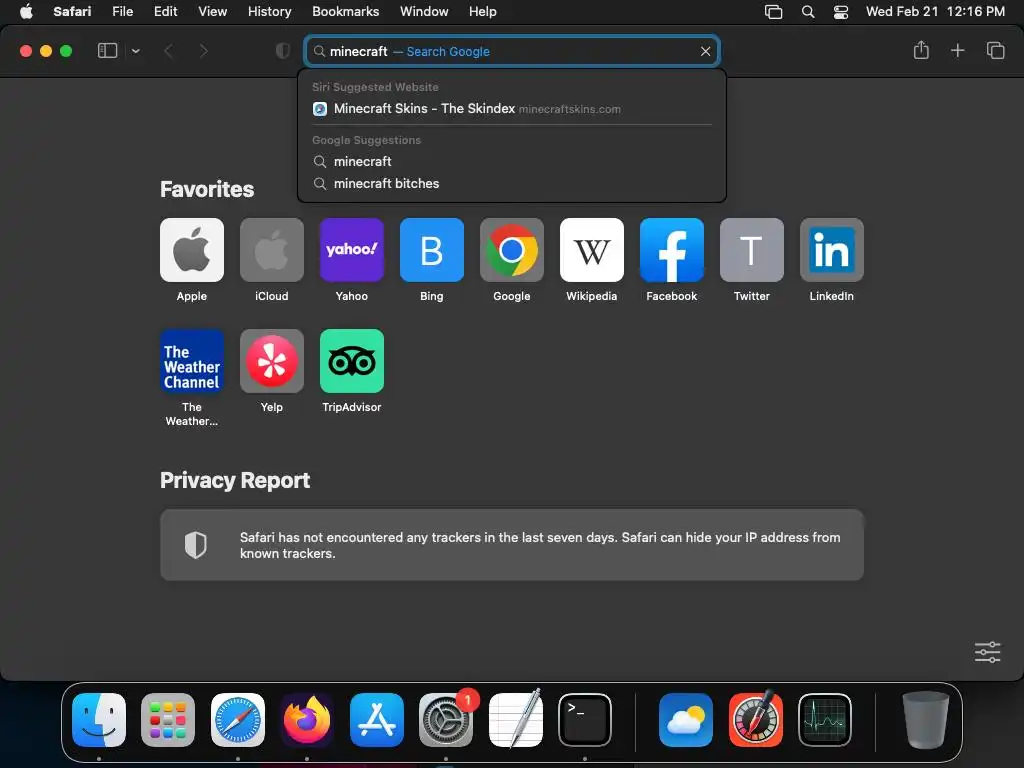Open the Safari menu

coord(72,12)
